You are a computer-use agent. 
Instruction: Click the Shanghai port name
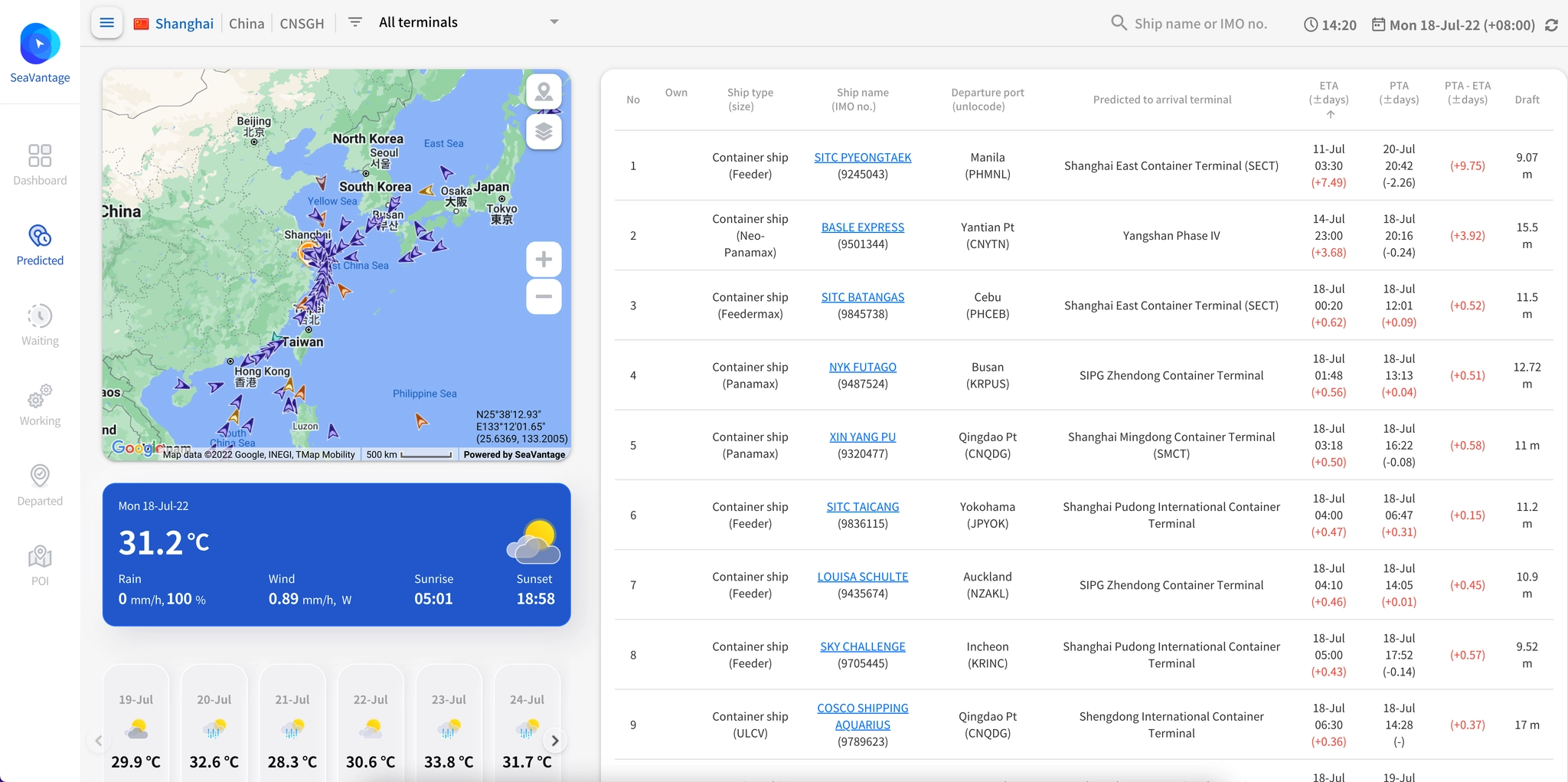(x=185, y=24)
